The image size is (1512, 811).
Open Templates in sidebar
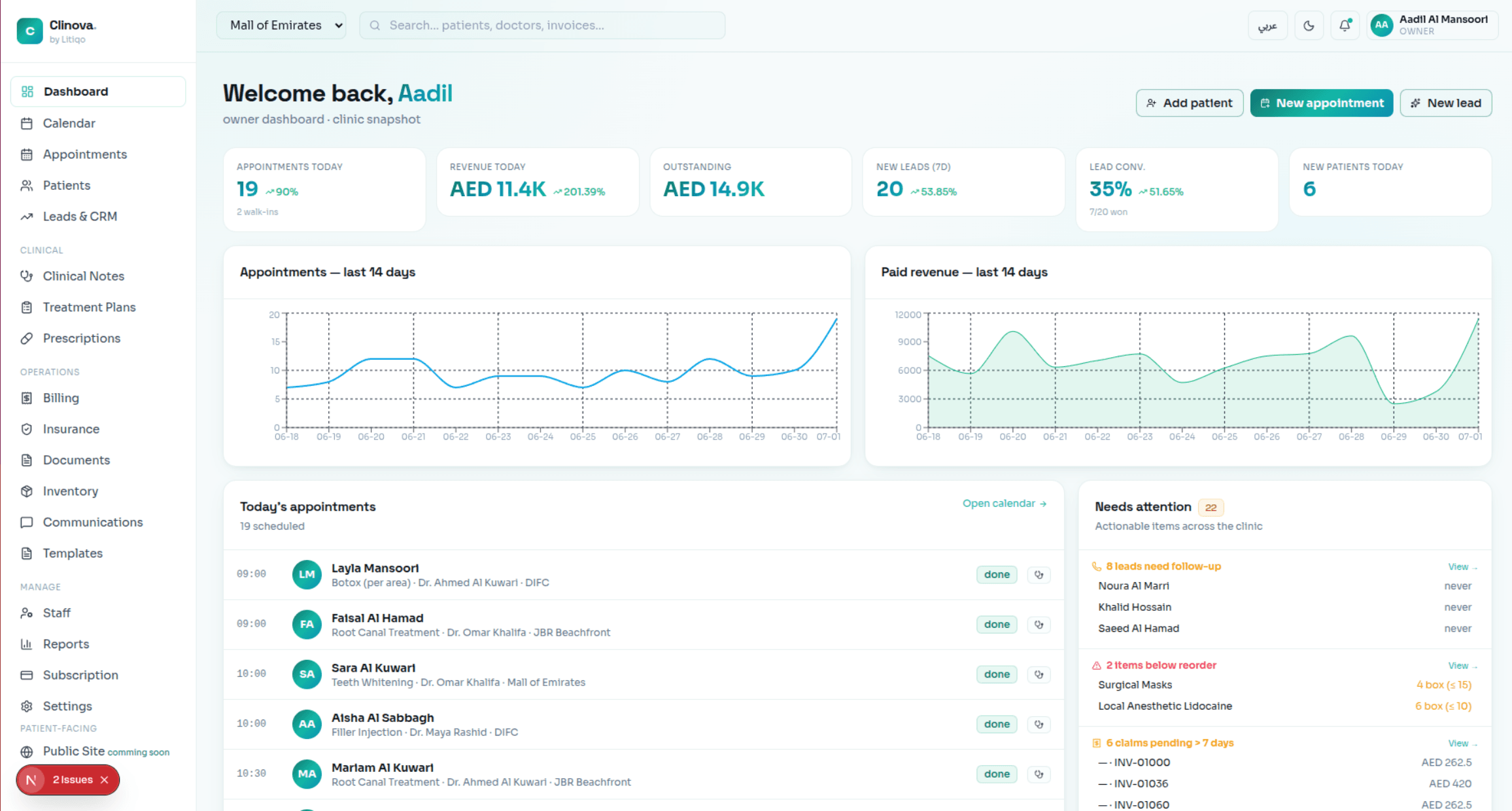tap(98, 553)
